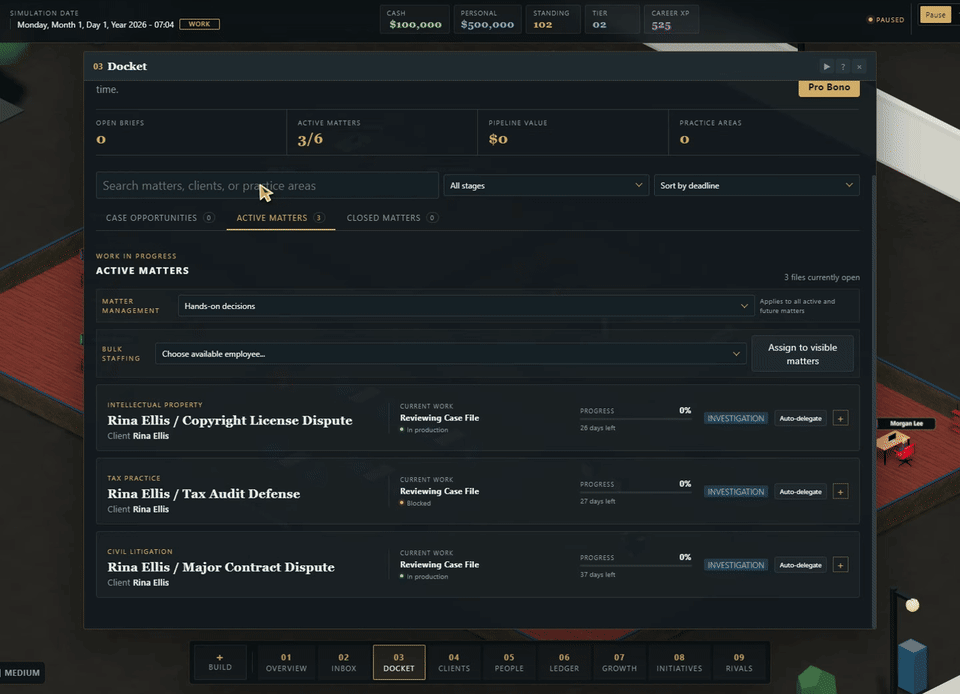
Task: Open Rina Ellis / Tax Audit Defense
Action: (203, 494)
